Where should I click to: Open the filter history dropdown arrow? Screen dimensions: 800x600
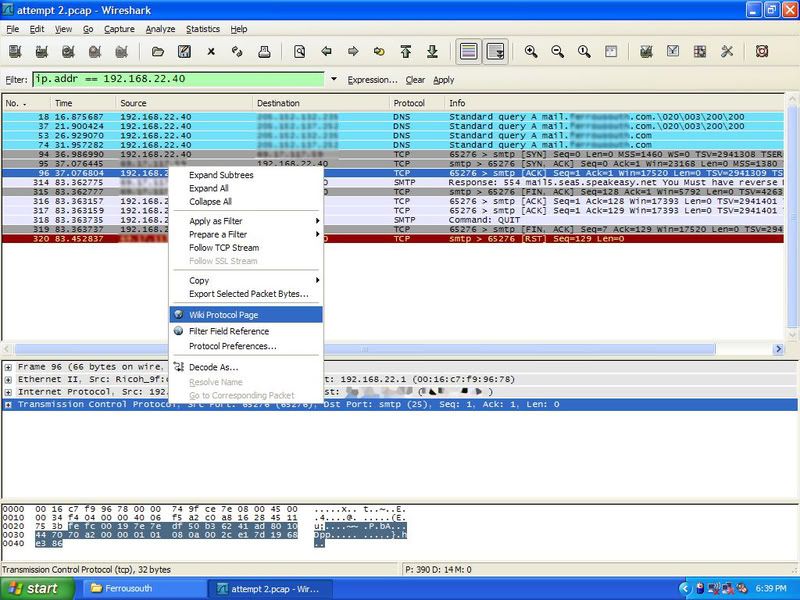click(334, 79)
